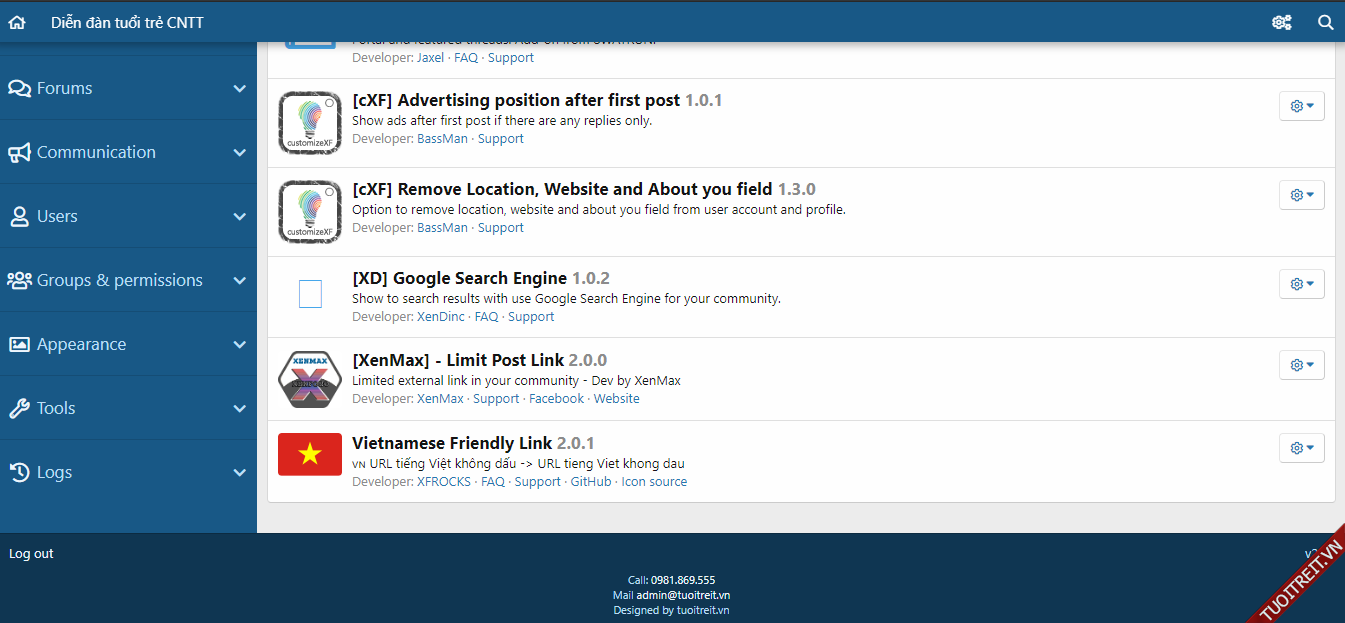Click the Appearance image sidebar icon

click(x=19, y=344)
